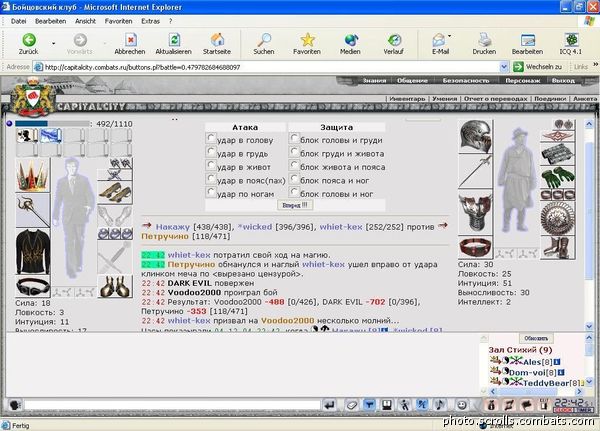
Task: Click the boots item on right character
Action: 558,248
